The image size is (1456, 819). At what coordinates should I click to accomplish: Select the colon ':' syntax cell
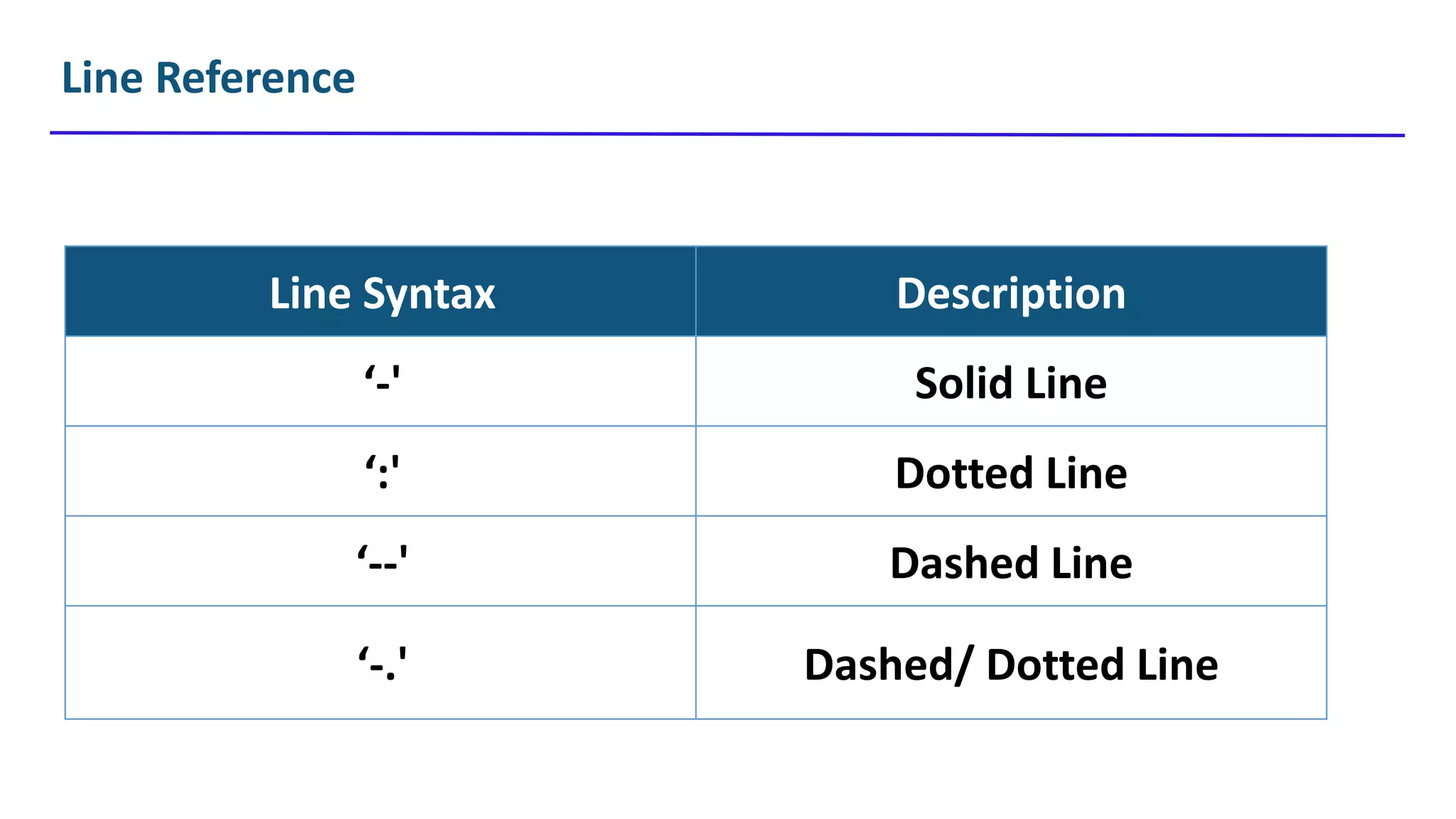(382, 473)
